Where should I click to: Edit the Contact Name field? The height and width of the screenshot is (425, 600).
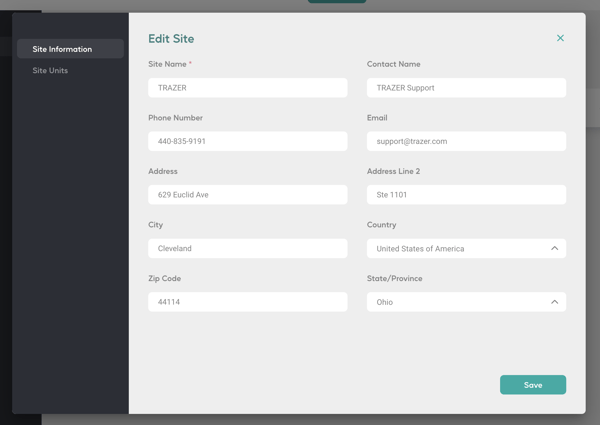point(466,88)
